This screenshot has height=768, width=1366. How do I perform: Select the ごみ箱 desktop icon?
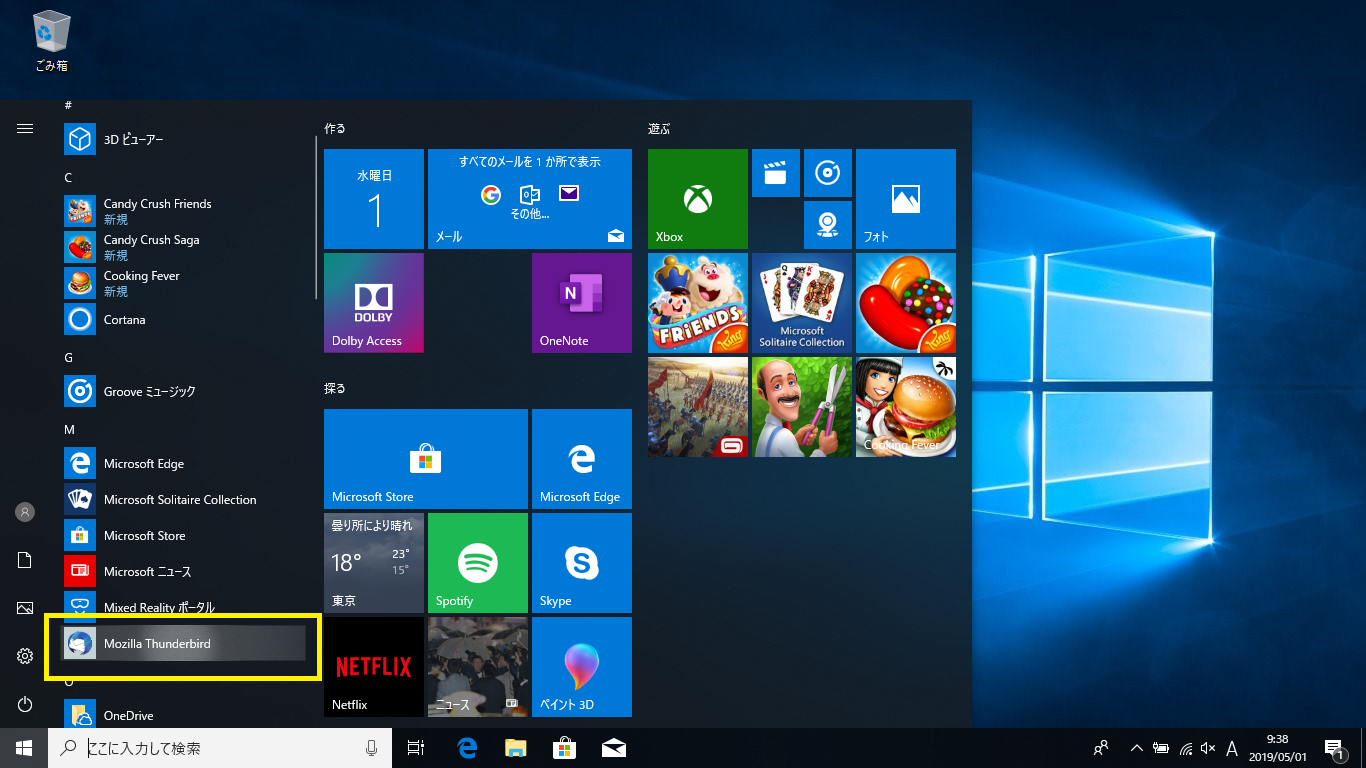click(50, 41)
